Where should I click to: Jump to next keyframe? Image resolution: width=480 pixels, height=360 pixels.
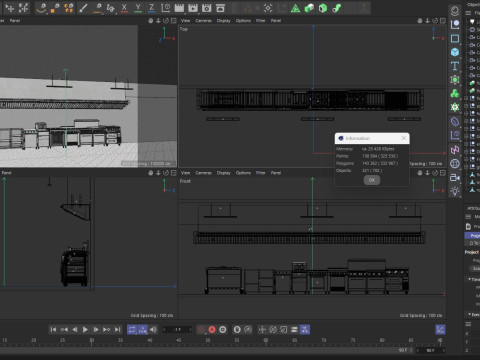tap(107, 330)
